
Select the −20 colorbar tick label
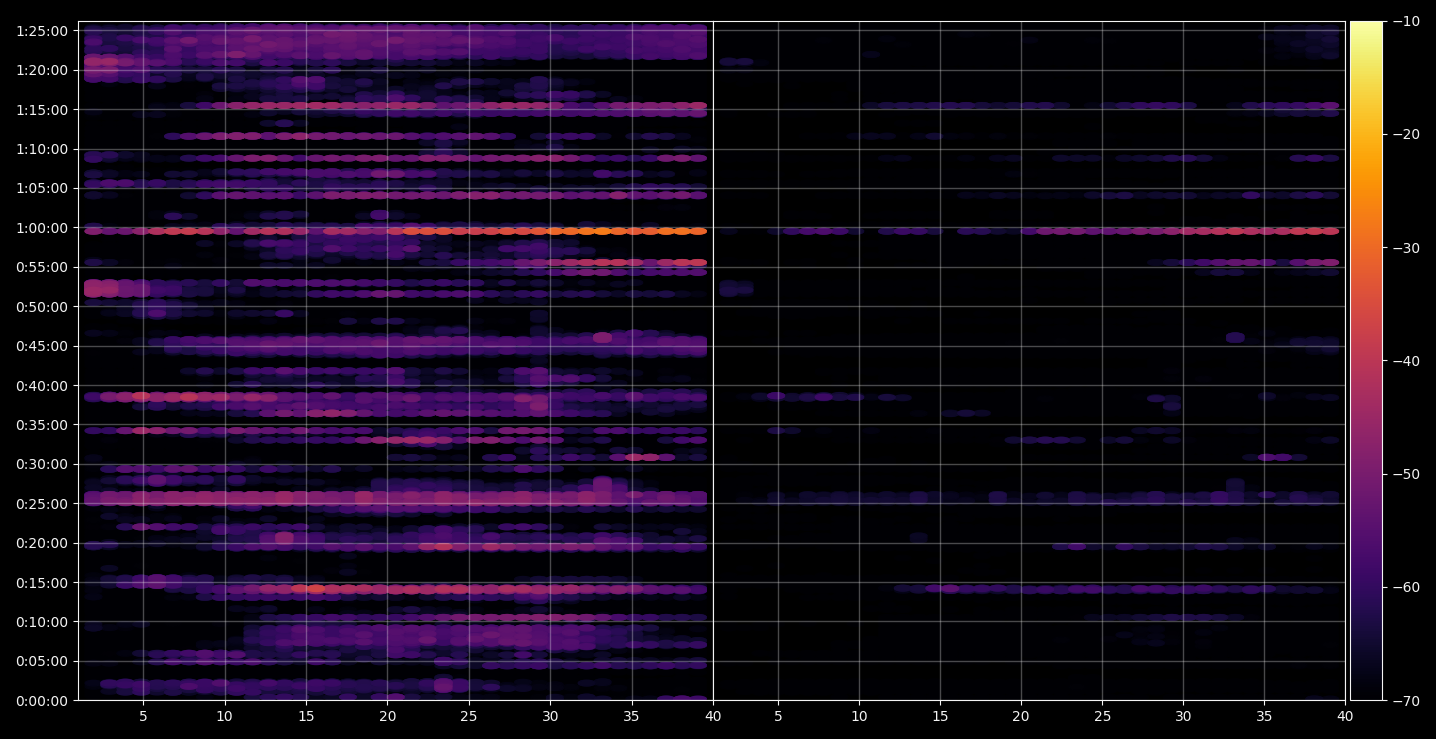click(1405, 134)
